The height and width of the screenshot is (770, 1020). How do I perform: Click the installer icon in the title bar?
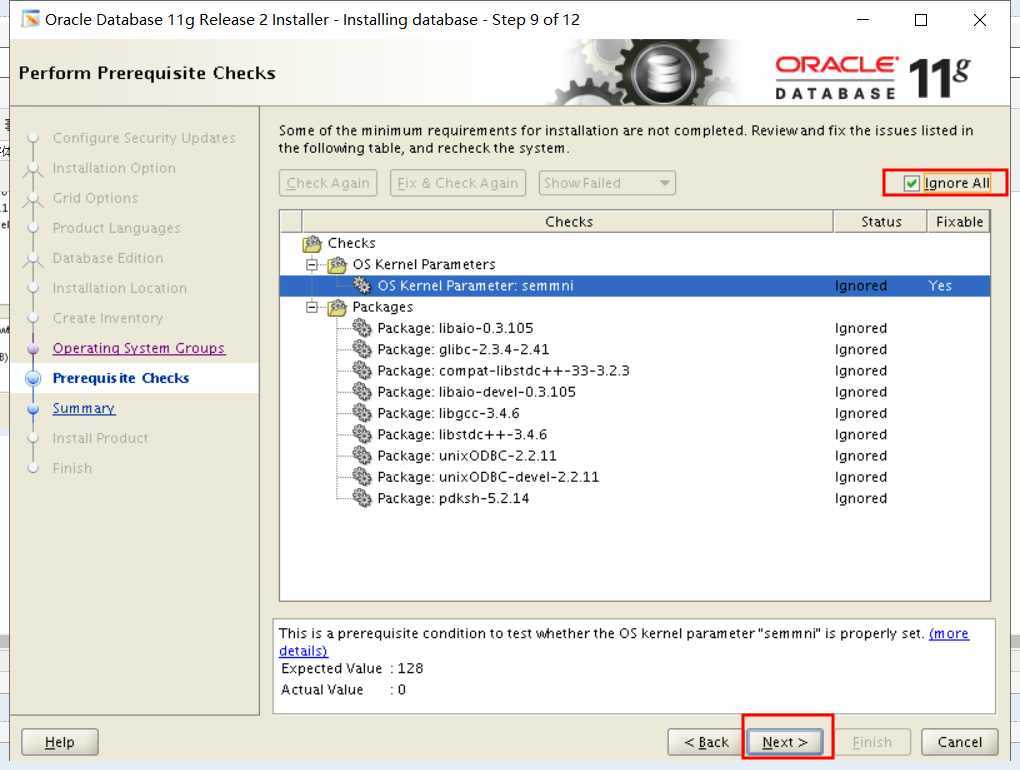coord(30,19)
